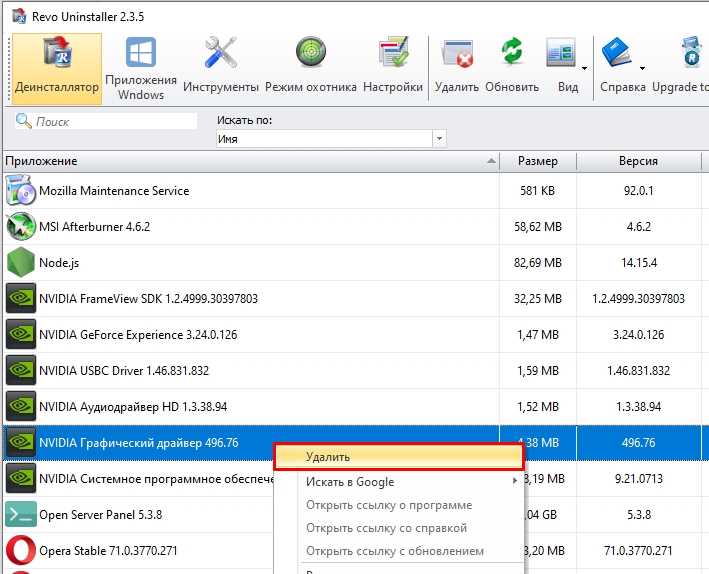Select NVIDIA GeForce Experience 3.24.0.126 text

tap(138, 335)
